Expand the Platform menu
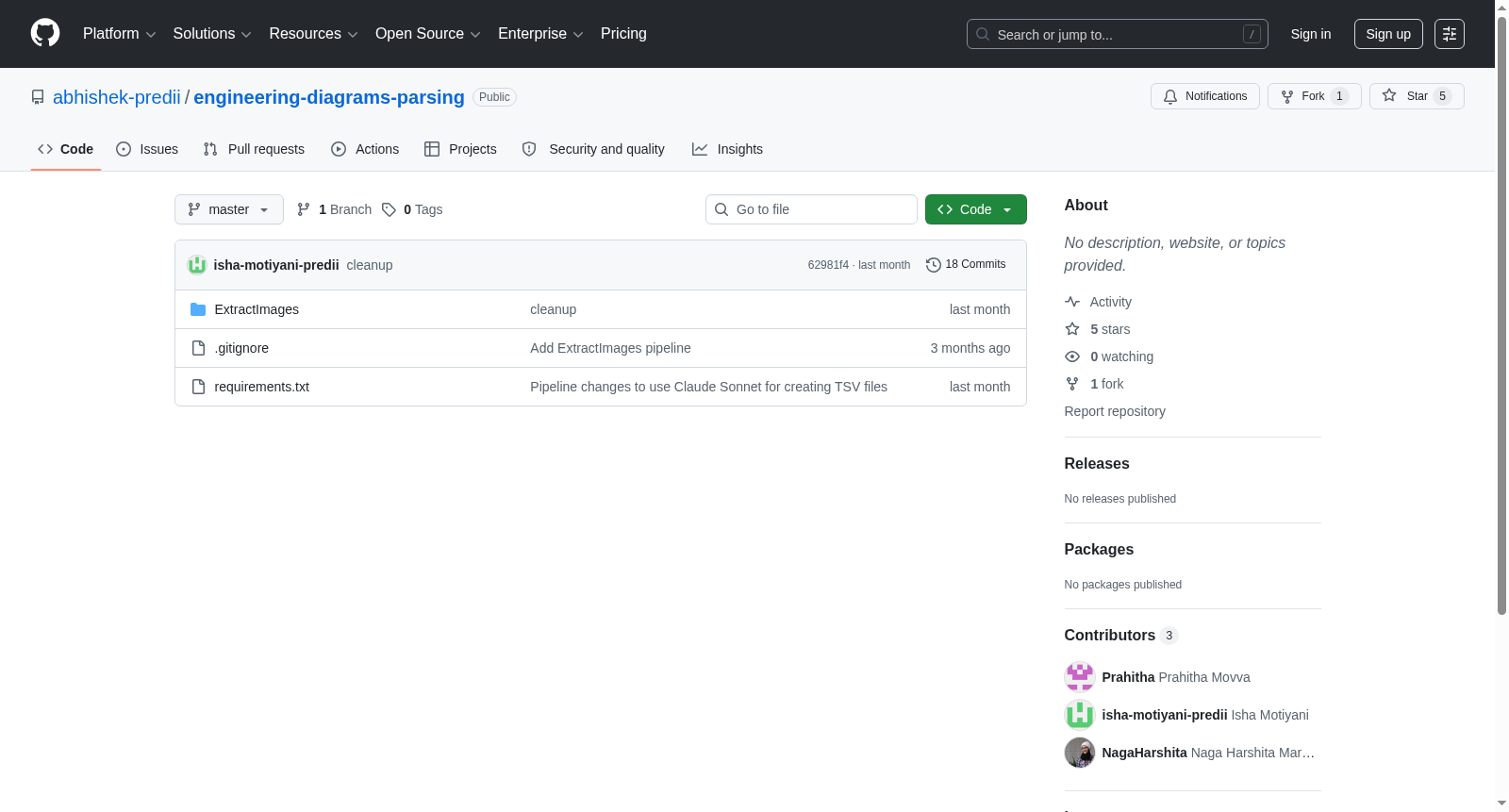Image resolution: width=1509 pixels, height=812 pixels. (x=120, y=34)
